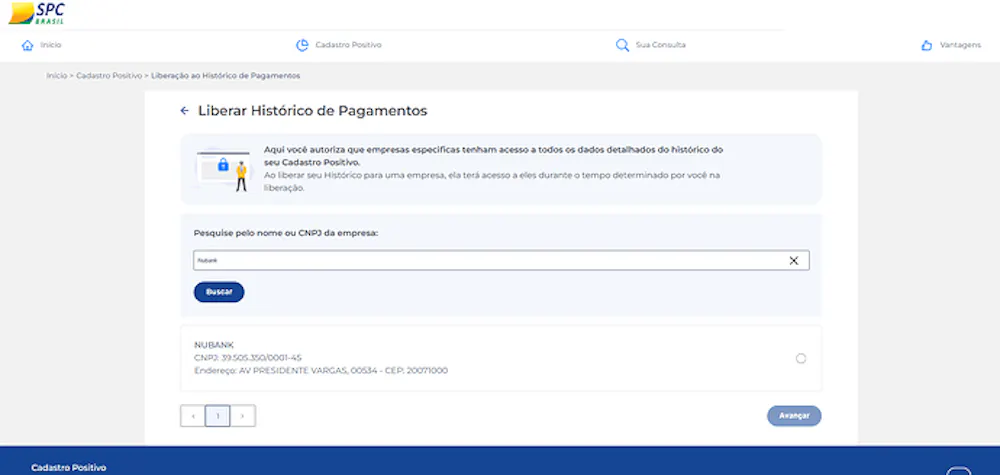The height and width of the screenshot is (475, 1000).
Task: Select page 1 in pagination
Action: [217, 416]
